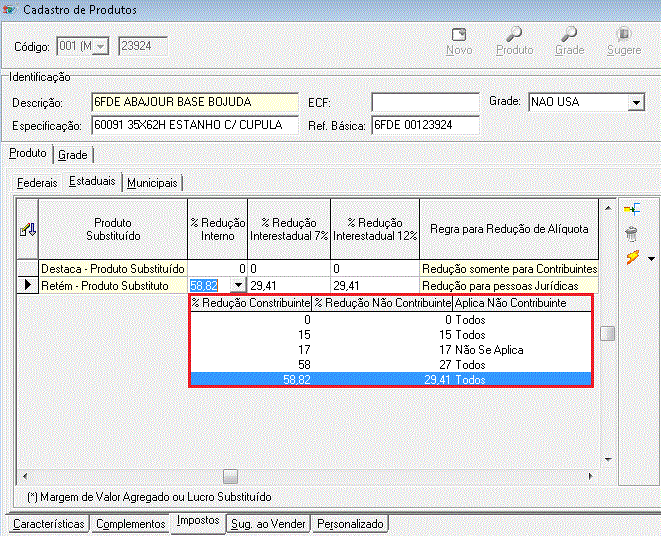Select the current row arrow indicator
The height and width of the screenshot is (536, 661).
28,285
